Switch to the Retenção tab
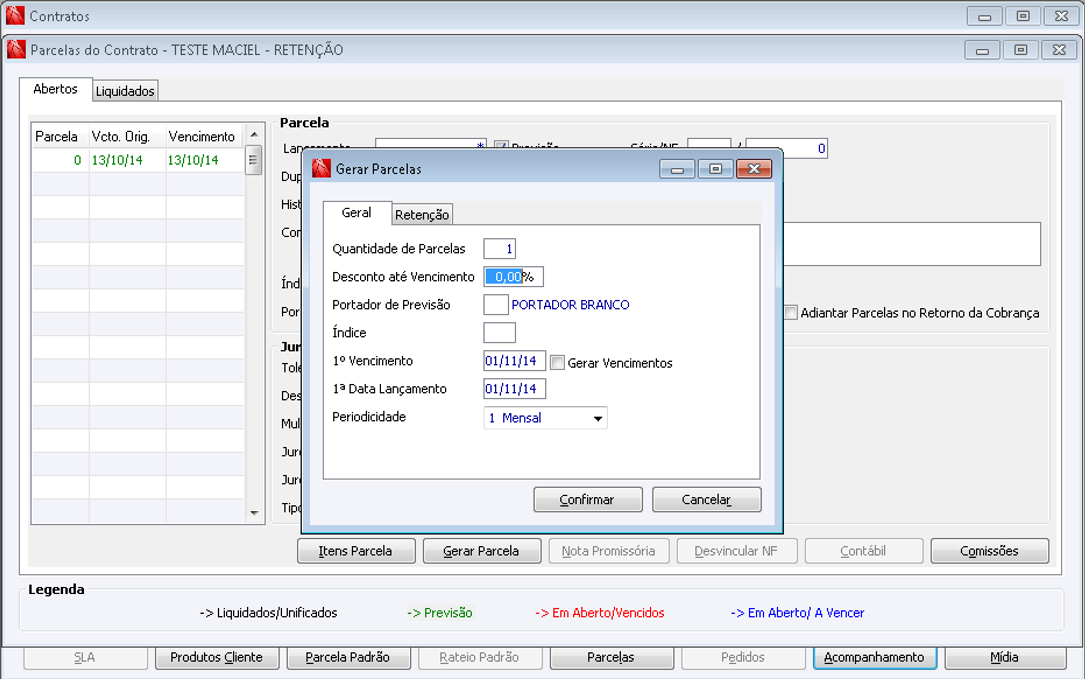The height and width of the screenshot is (679, 1085). (422, 215)
